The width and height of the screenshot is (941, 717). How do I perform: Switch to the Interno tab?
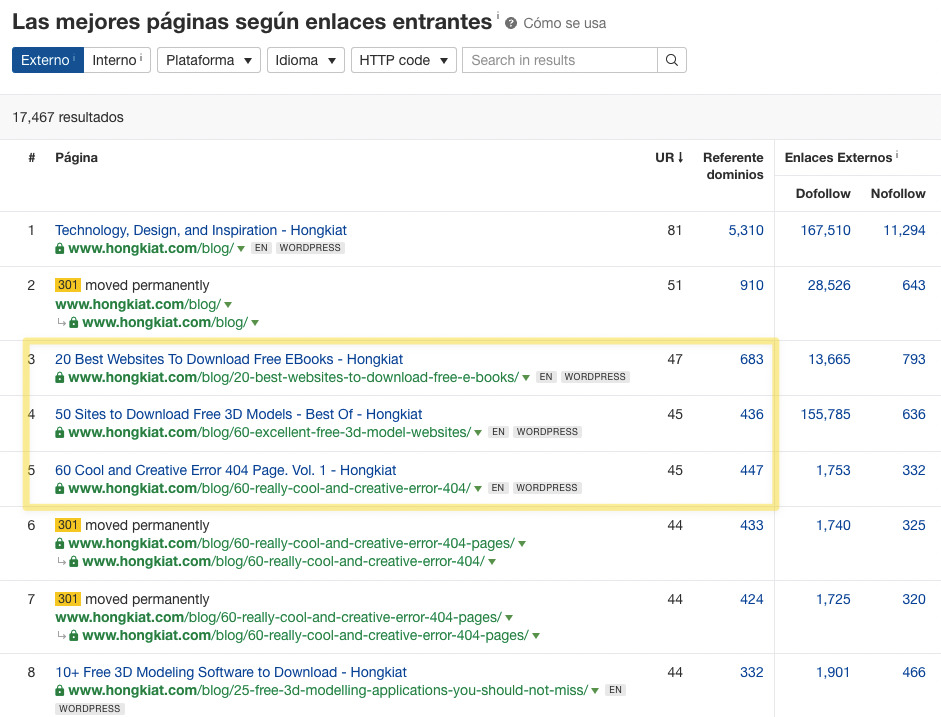(116, 60)
